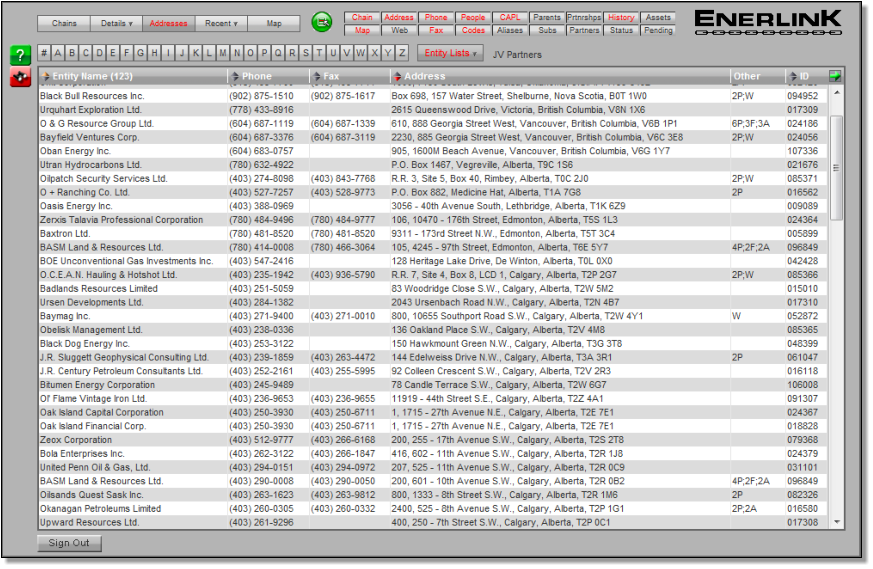Filter entities by letter M
Image resolution: width=873 pixels, height=569 pixels.
pos(223,53)
